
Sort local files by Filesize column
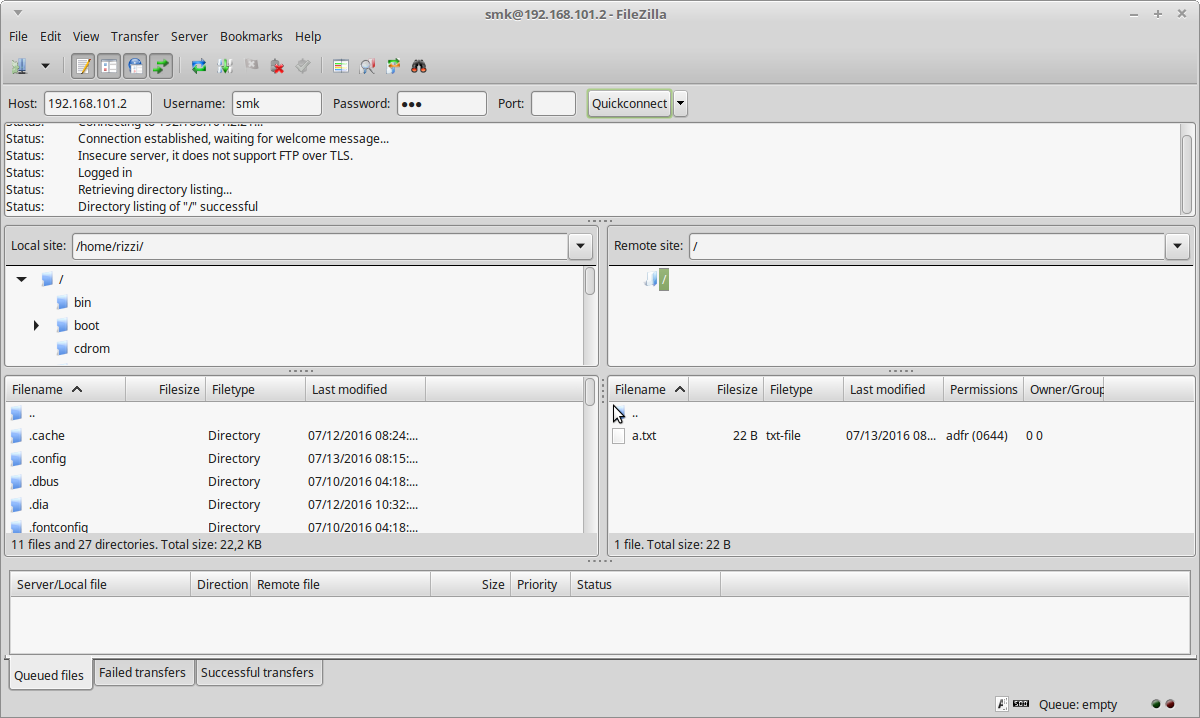click(165, 390)
